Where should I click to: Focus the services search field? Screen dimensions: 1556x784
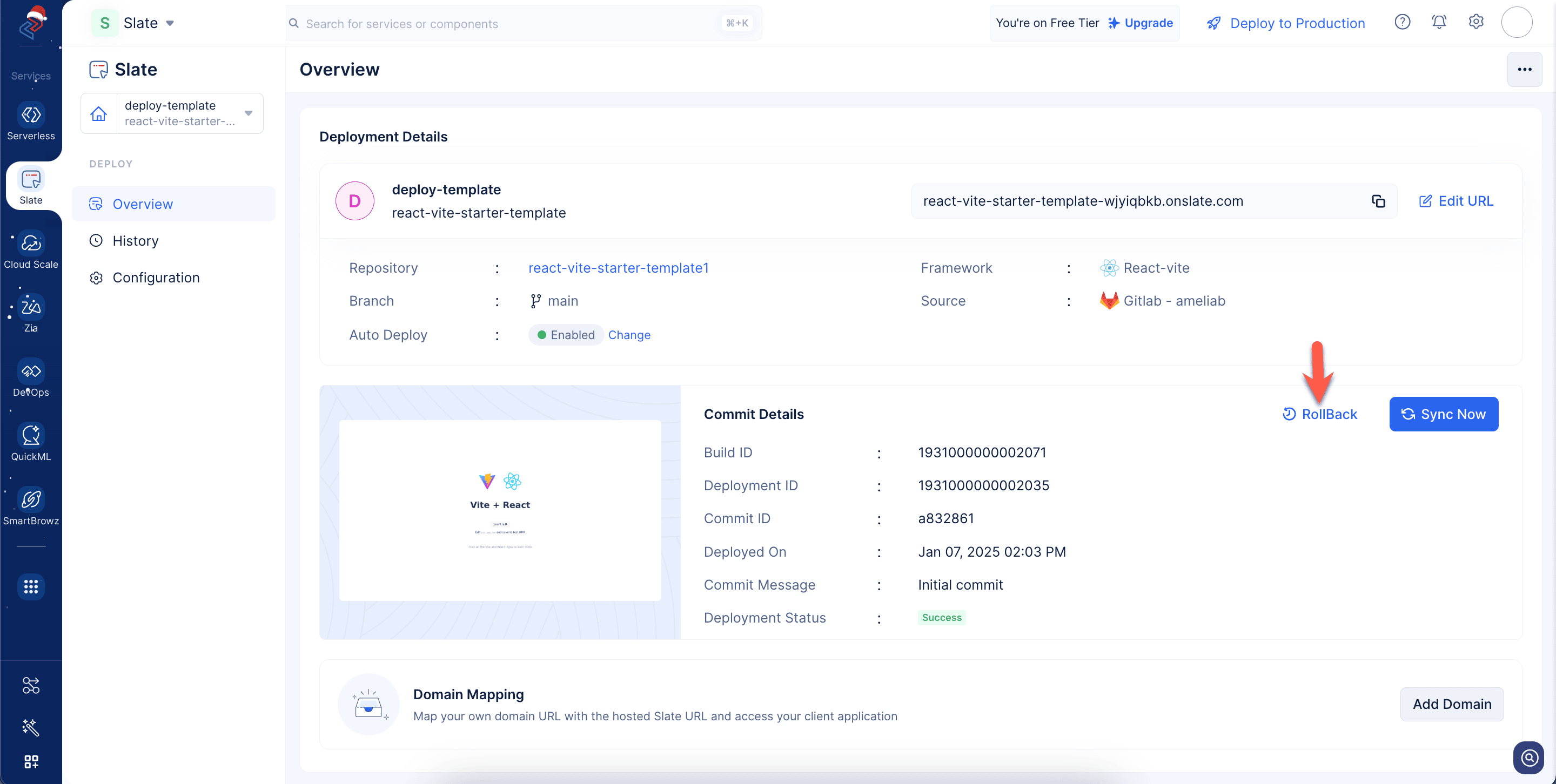523,23
